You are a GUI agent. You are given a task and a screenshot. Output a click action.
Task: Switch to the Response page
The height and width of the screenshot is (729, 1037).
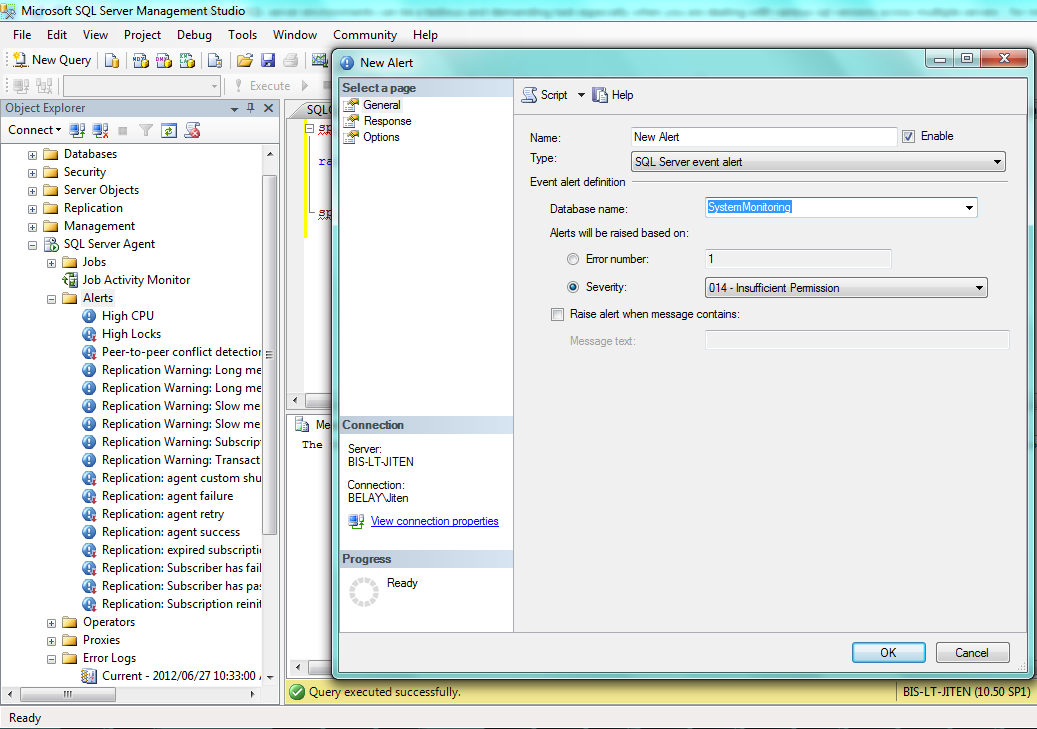[x=382, y=120]
